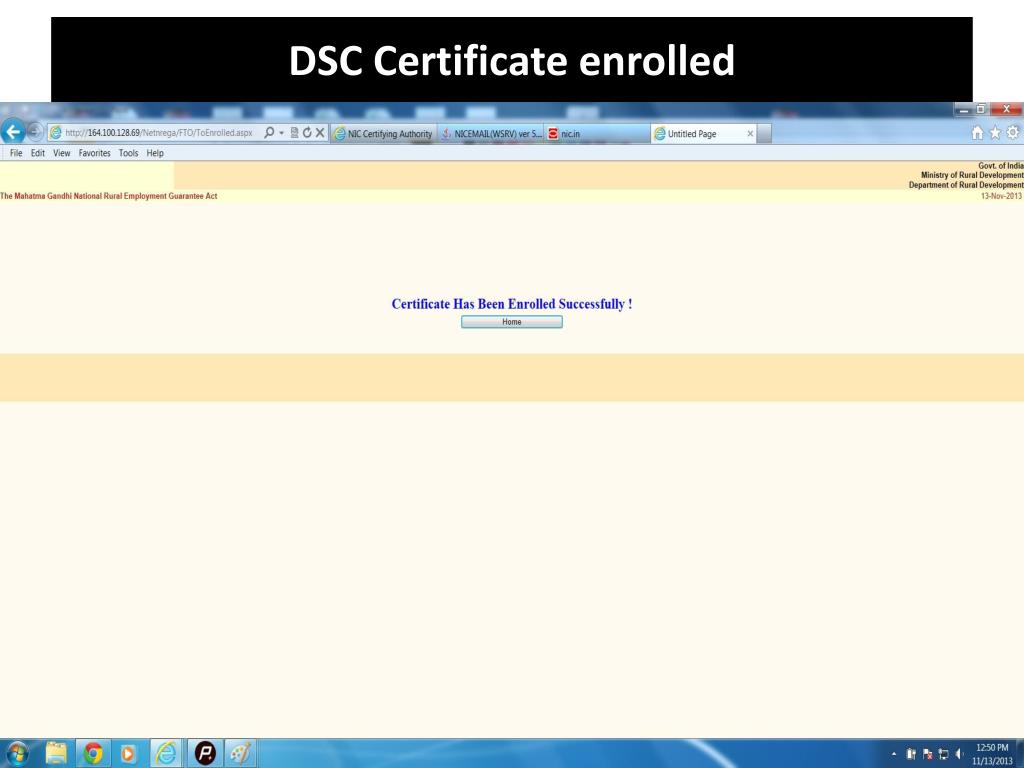Viewport: 1024px width, 768px height.
Task: Click the 'Ministry of Rural Development' text
Action: pyautogui.click(x=972, y=175)
